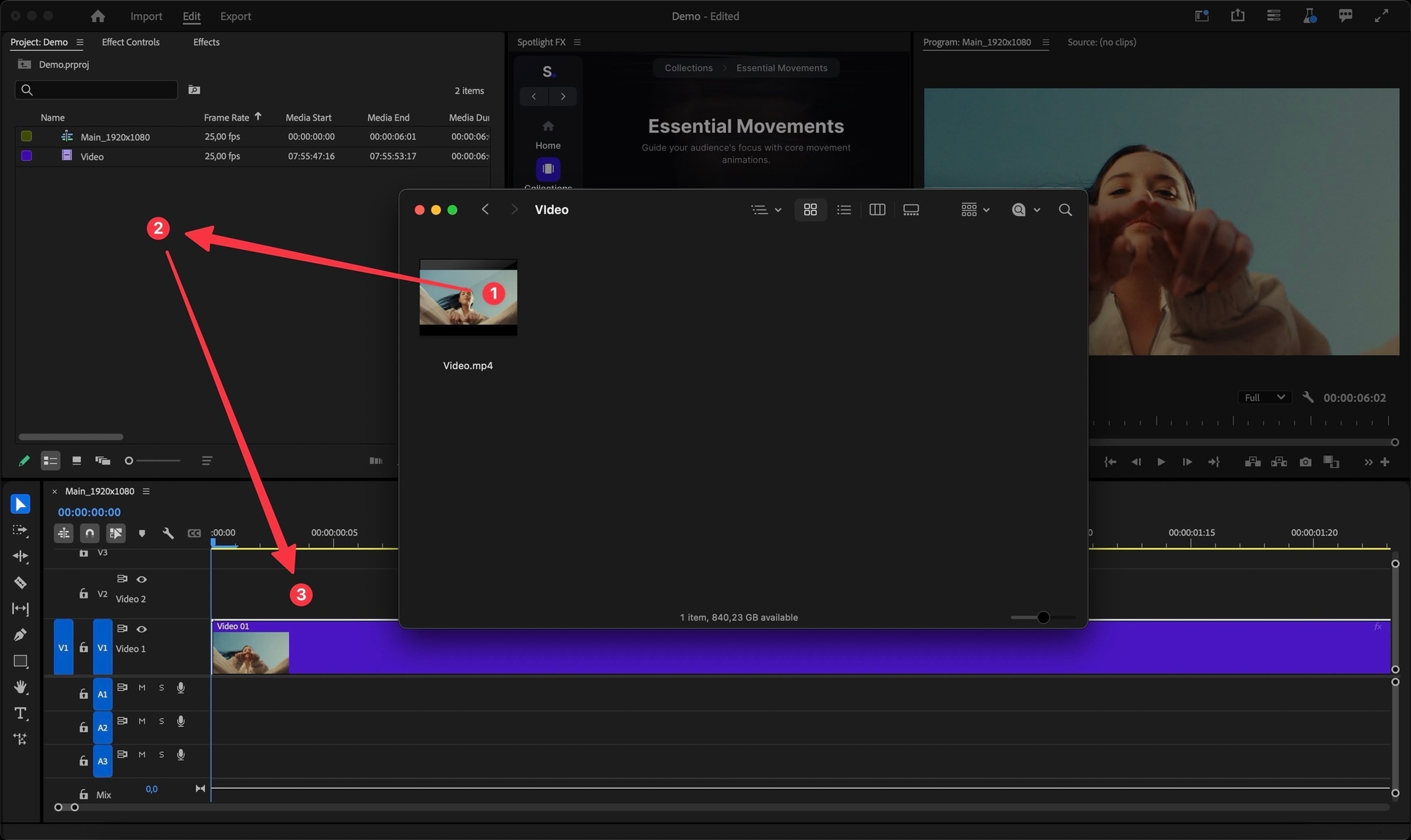Open the Spotlight FX panel menu

coord(577,43)
